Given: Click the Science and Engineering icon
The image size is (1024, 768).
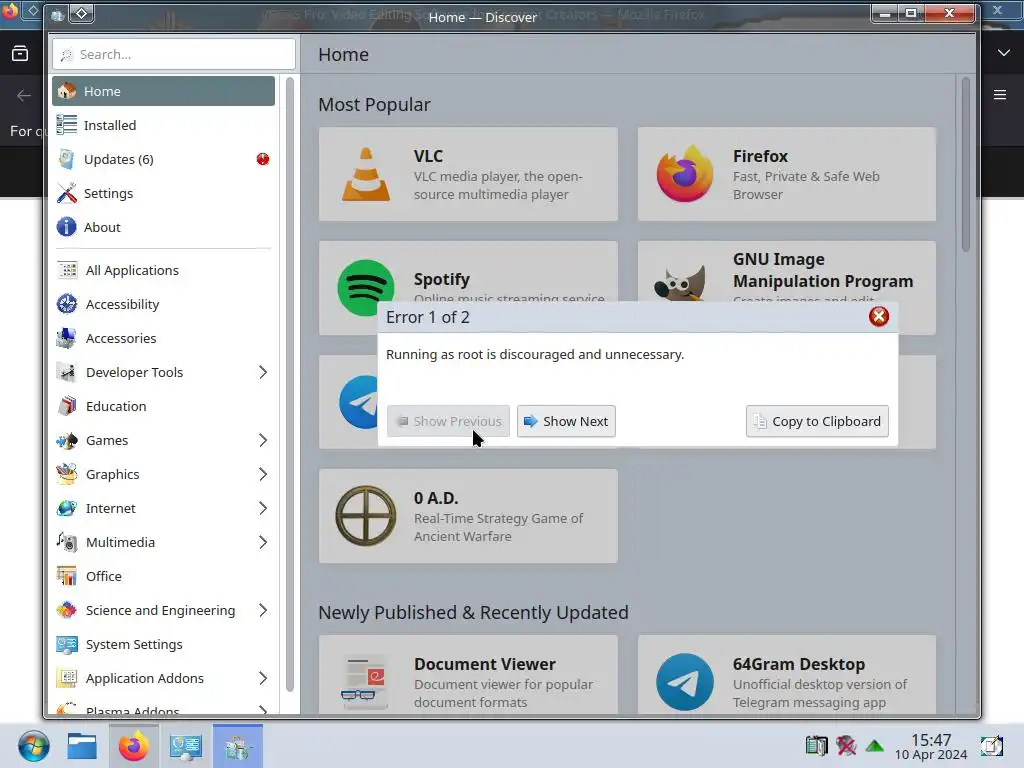Looking at the screenshot, I should (x=67, y=609).
